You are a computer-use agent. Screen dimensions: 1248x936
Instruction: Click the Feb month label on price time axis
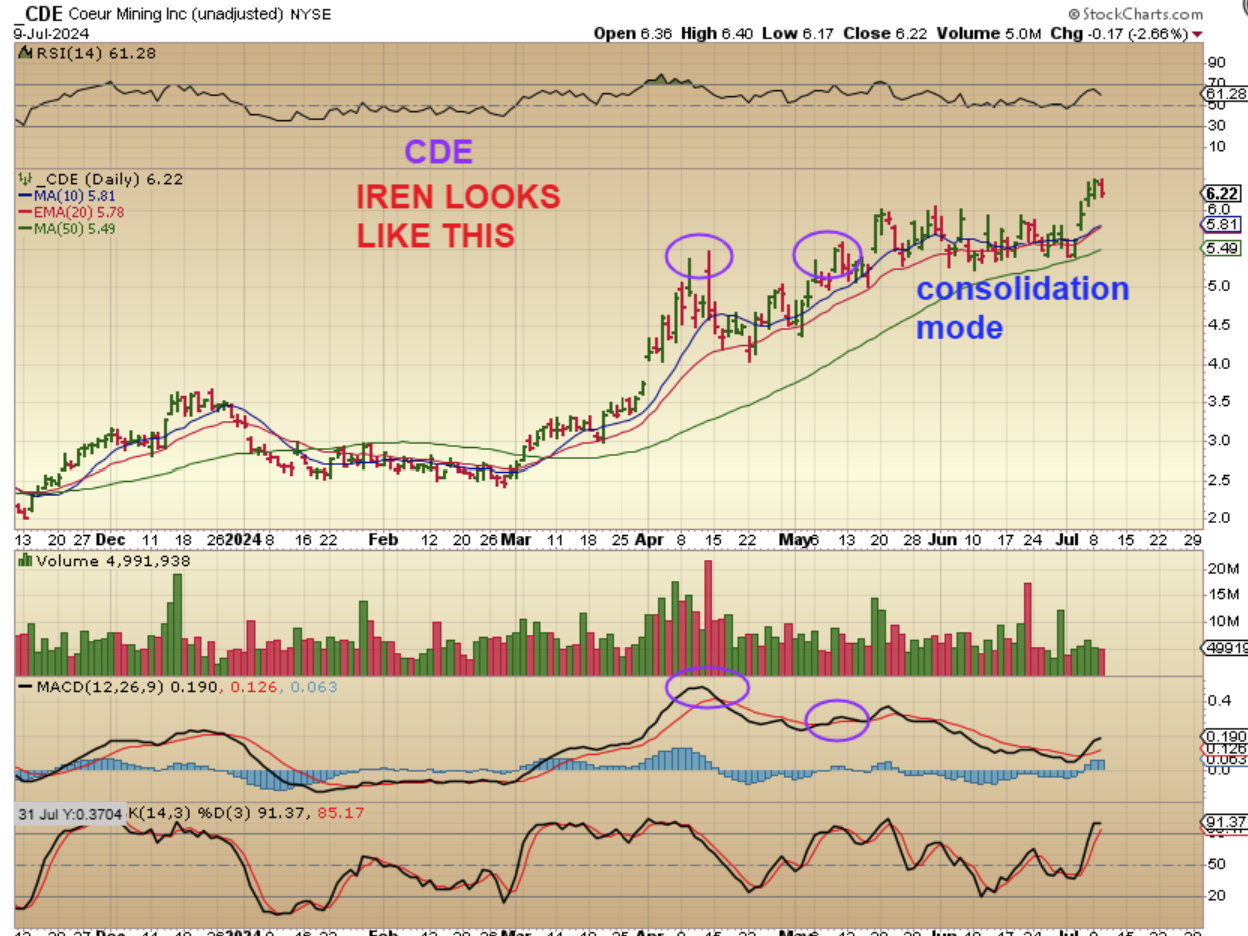(384, 539)
